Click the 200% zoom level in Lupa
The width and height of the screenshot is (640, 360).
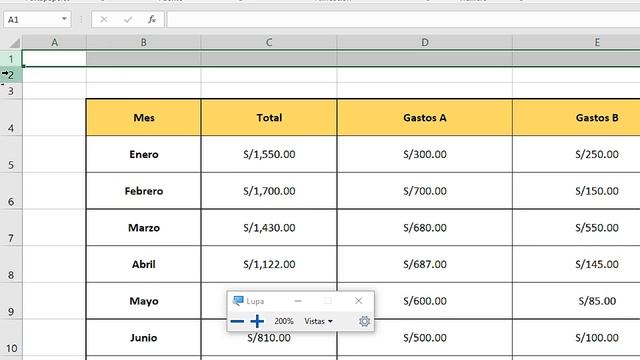click(284, 321)
